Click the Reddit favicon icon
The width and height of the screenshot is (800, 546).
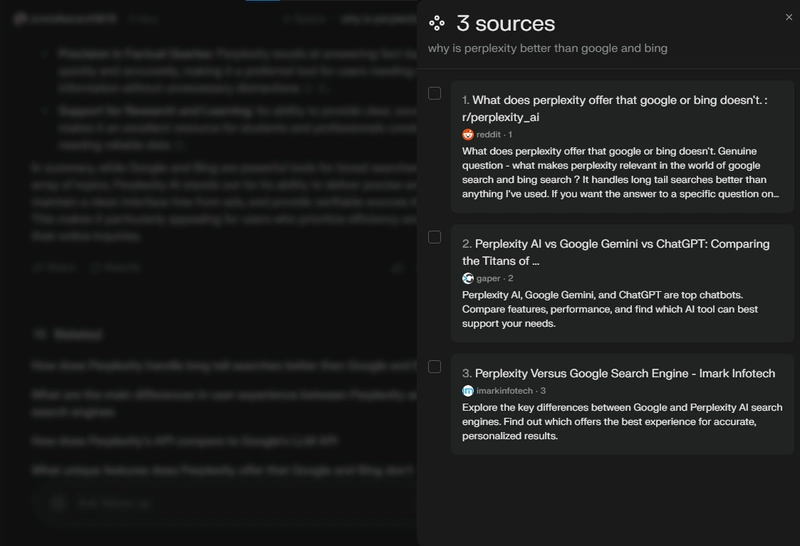(468, 135)
